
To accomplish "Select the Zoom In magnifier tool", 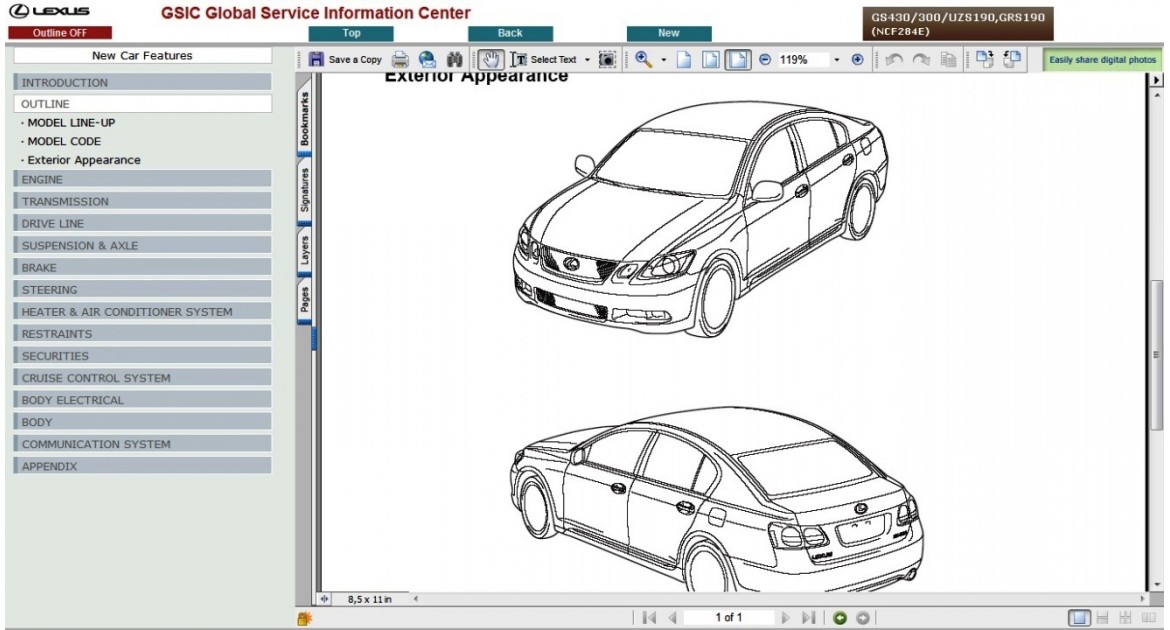I will pos(643,60).
